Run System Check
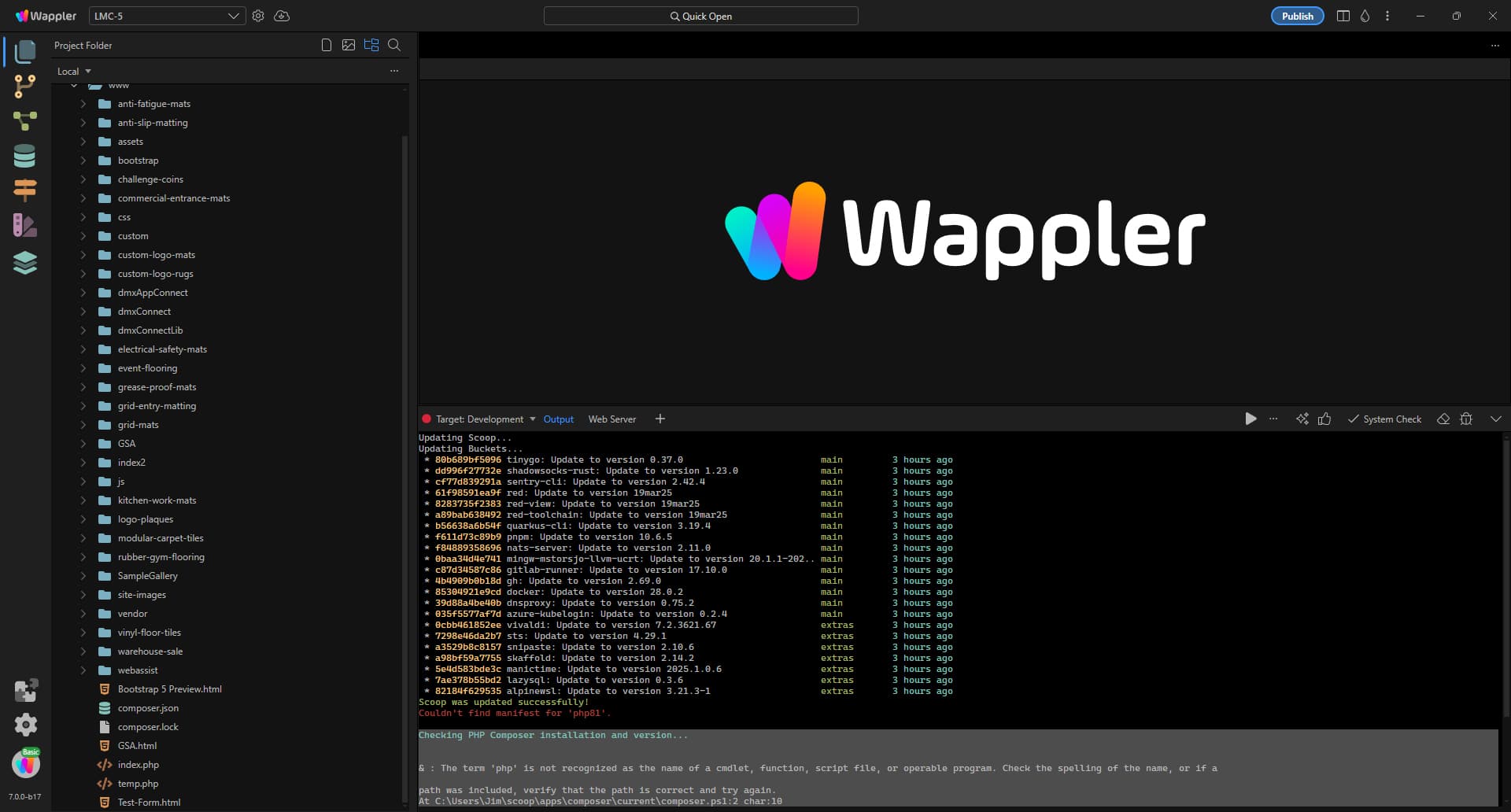This screenshot has width=1511, height=812. tap(1385, 419)
